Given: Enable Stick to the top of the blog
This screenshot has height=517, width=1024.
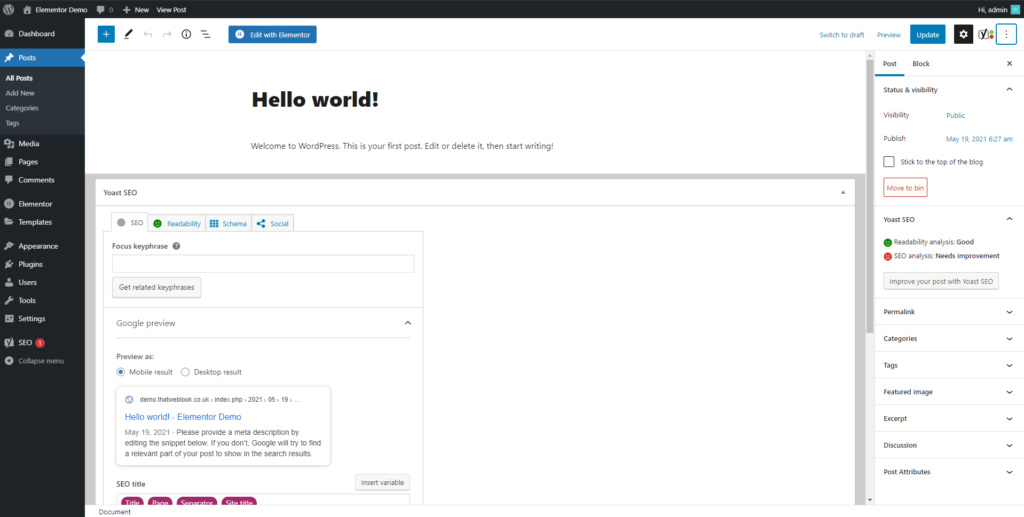Looking at the screenshot, I should click(x=890, y=161).
